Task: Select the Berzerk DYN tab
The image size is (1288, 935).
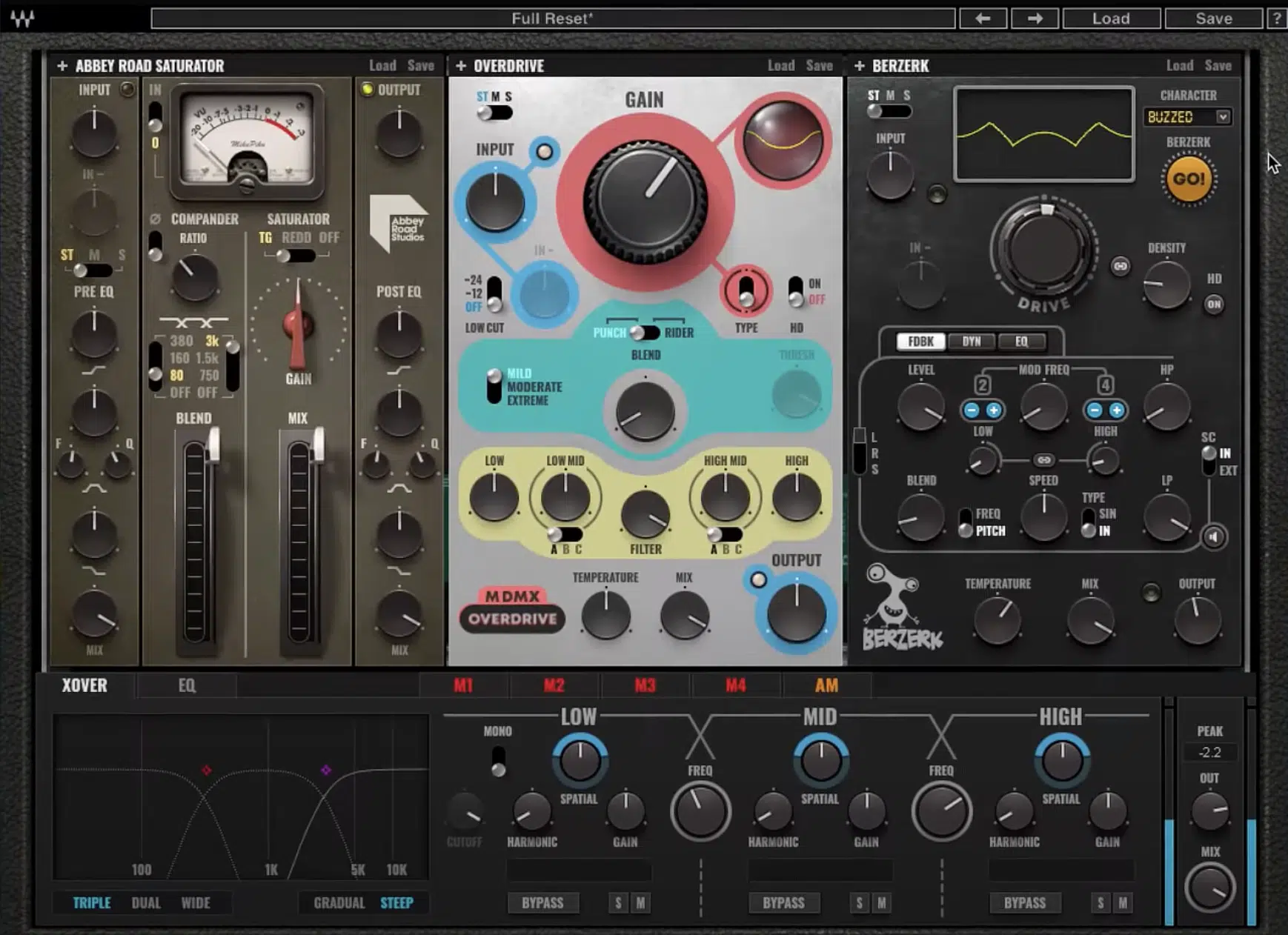Action: 971,342
